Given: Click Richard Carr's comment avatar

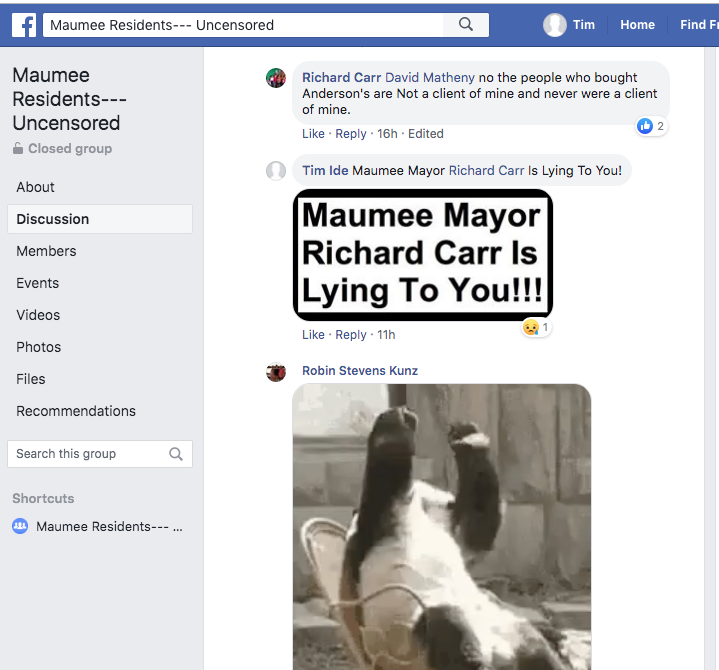Looking at the screenshot, I should tap(276, 78).
